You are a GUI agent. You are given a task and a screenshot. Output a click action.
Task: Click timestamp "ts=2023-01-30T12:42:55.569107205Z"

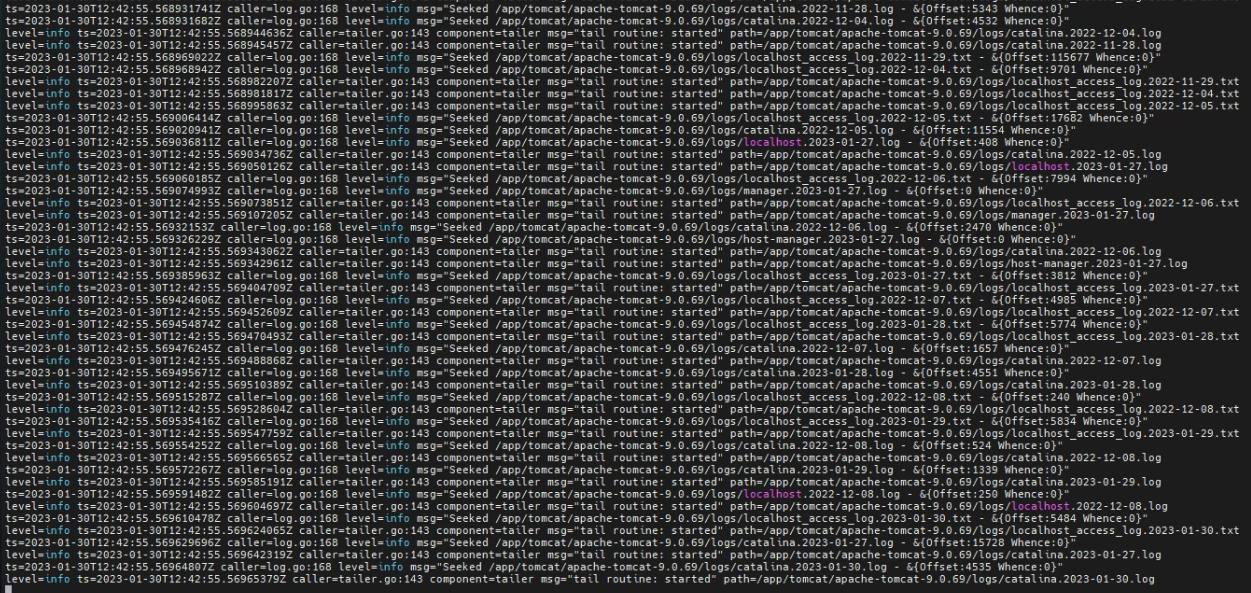coord(185,217)
